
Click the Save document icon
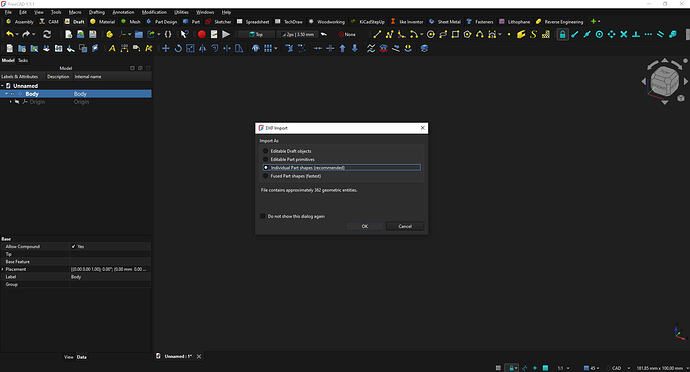pyautogui.click(x=92, y=34)
